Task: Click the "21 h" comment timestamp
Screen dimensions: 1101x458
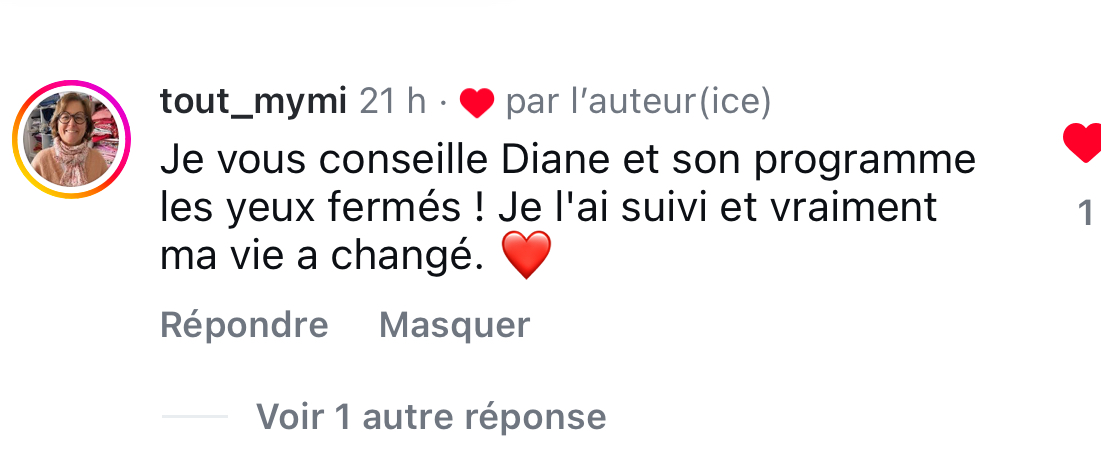Action: click(x=393, y=101)
